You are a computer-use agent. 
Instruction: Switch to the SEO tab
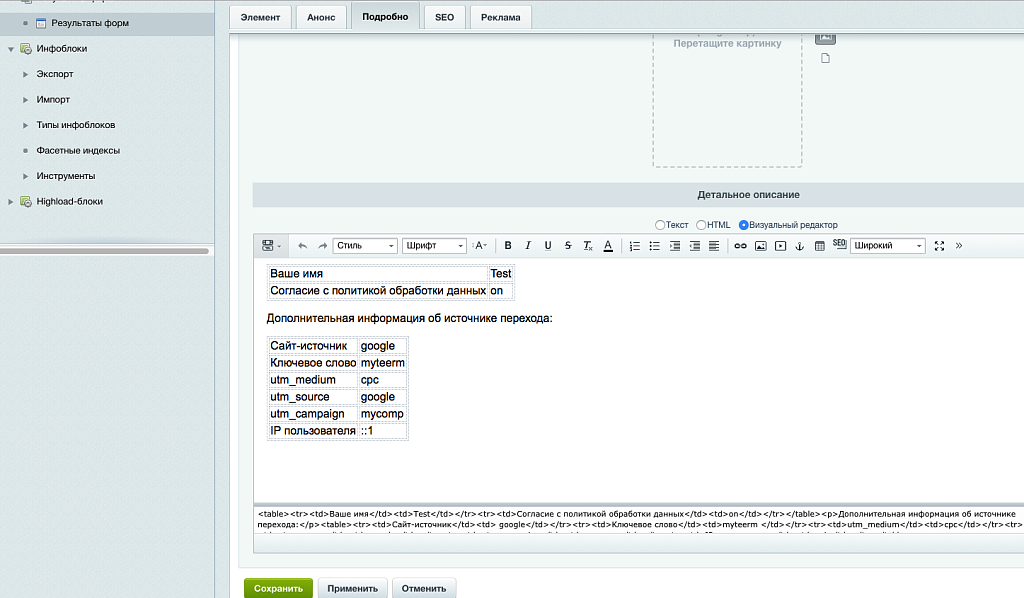444,18
